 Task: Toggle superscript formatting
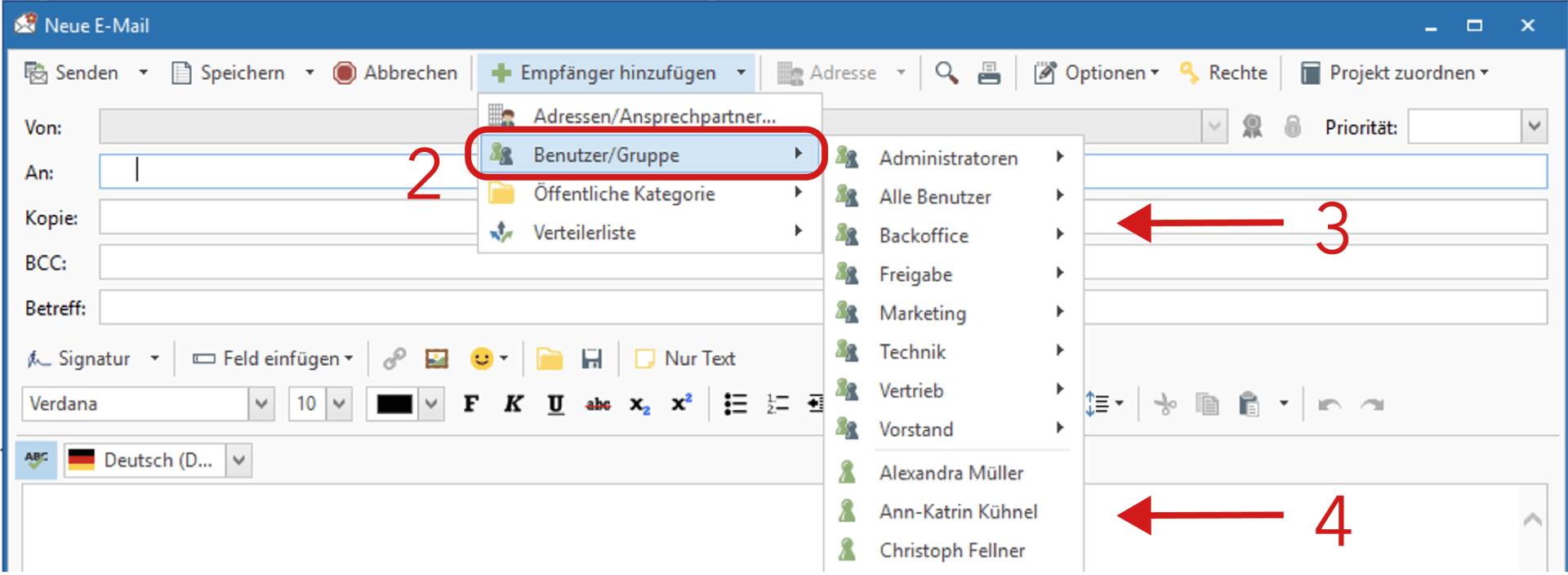(x=682, y=403)
